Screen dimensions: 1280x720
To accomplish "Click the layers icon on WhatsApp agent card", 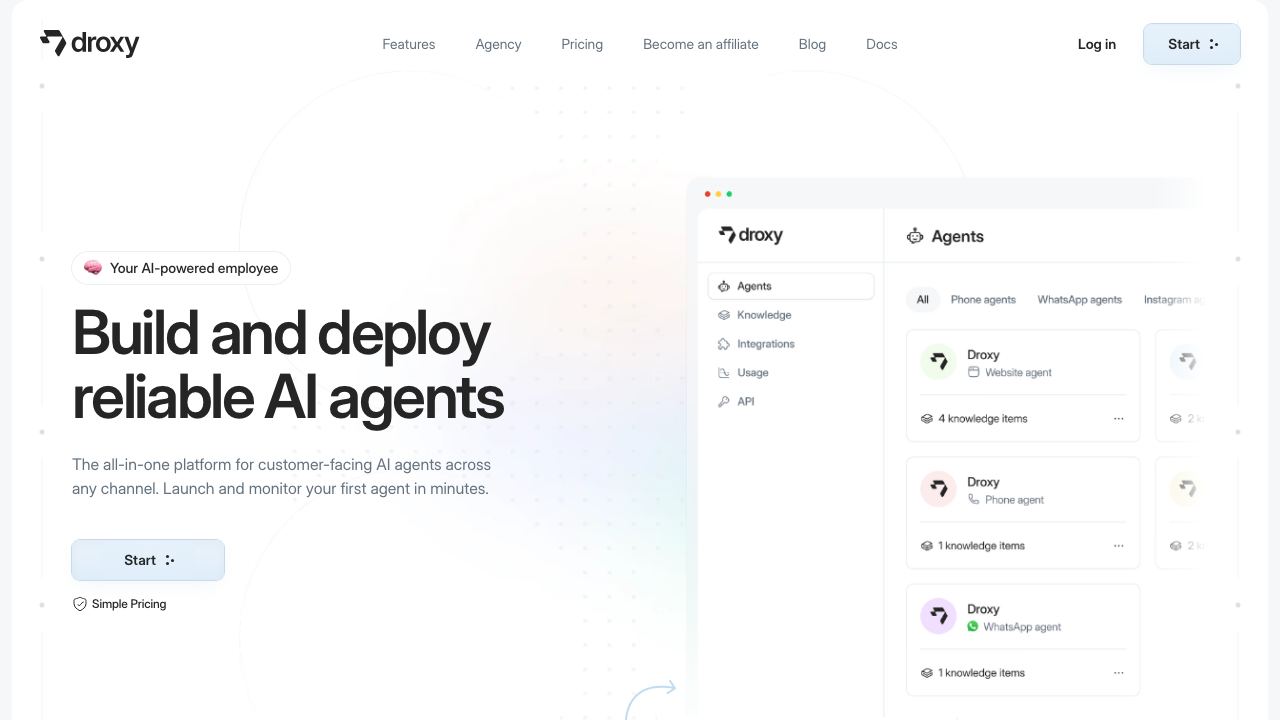I will tap(927, 673).
